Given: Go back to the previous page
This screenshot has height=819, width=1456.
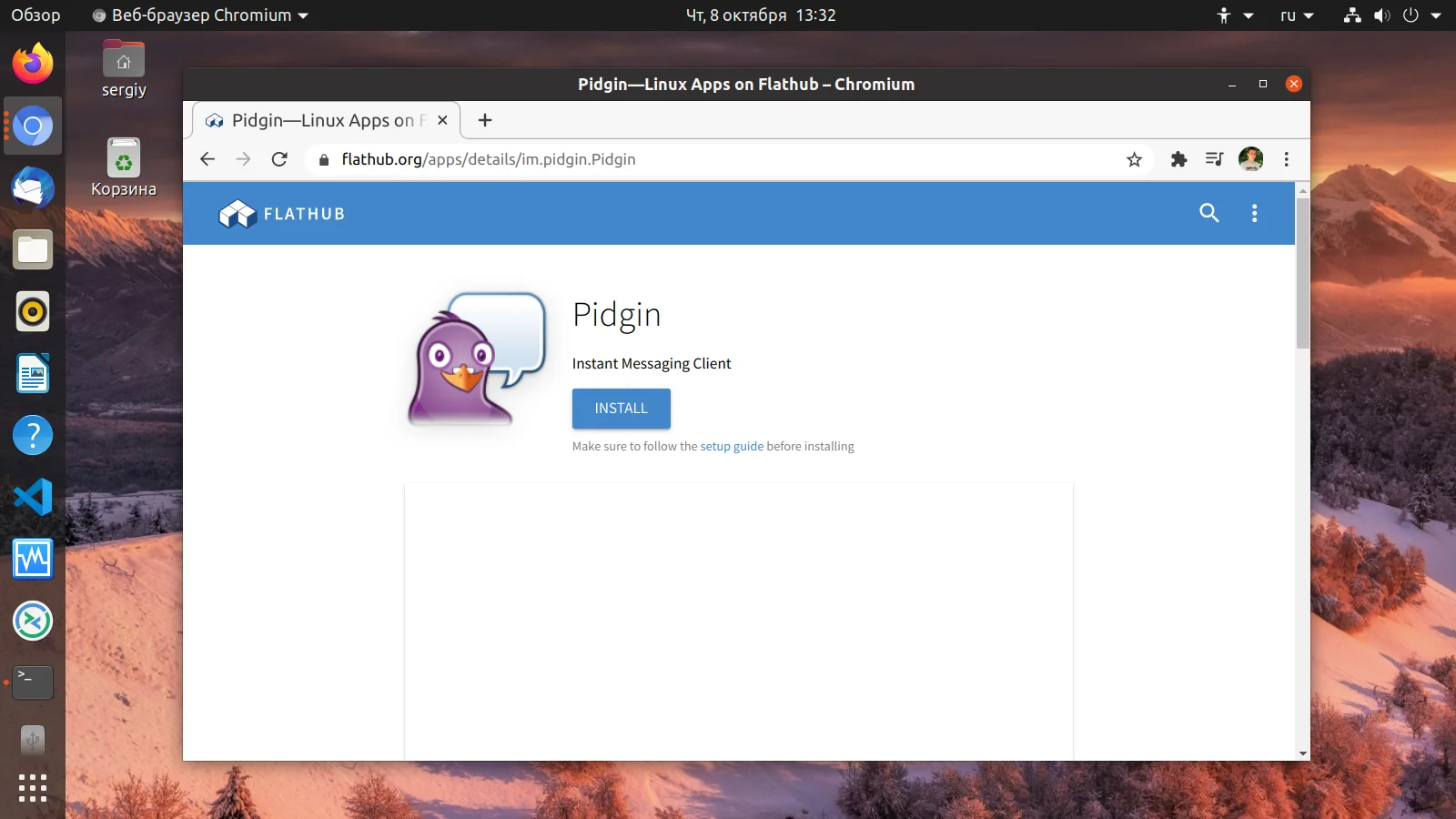Looking at the screenshot, I should pyautogui.click(x=207, y=159).
